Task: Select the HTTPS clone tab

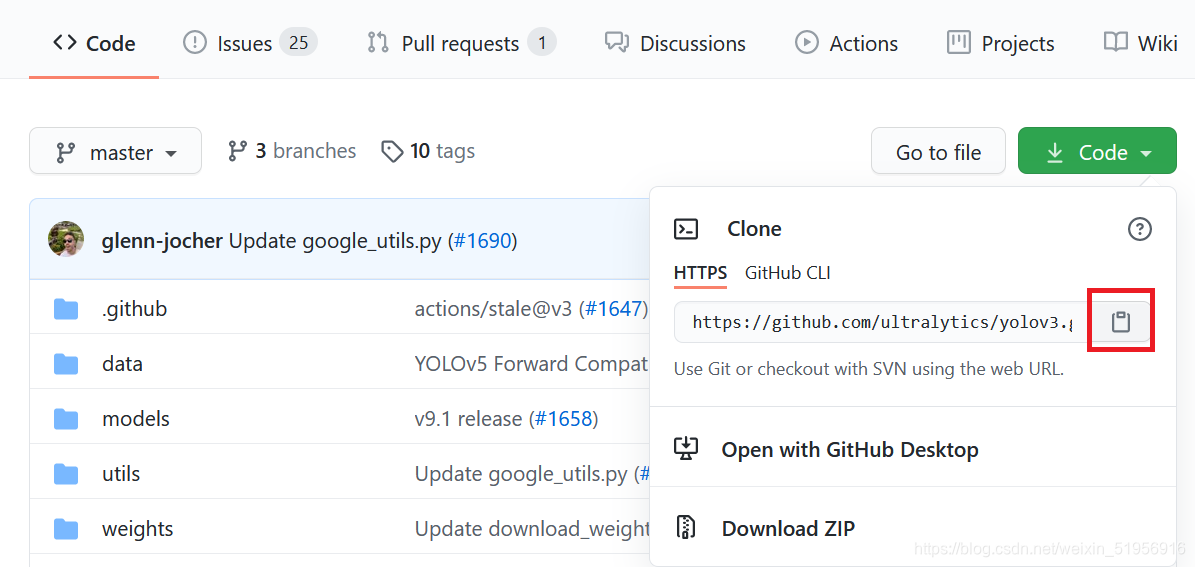Action: tap(700, 273)
